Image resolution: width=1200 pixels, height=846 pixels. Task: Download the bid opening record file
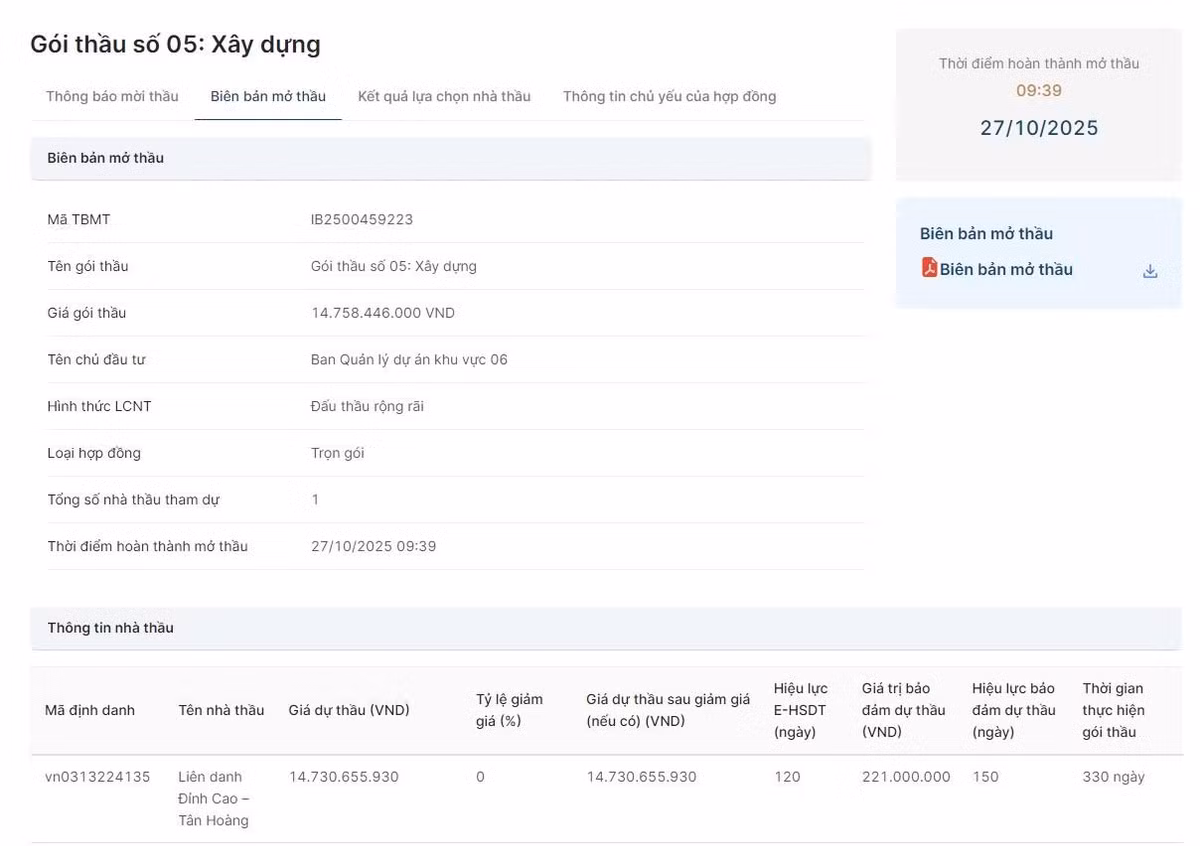tap(1150, 271)
